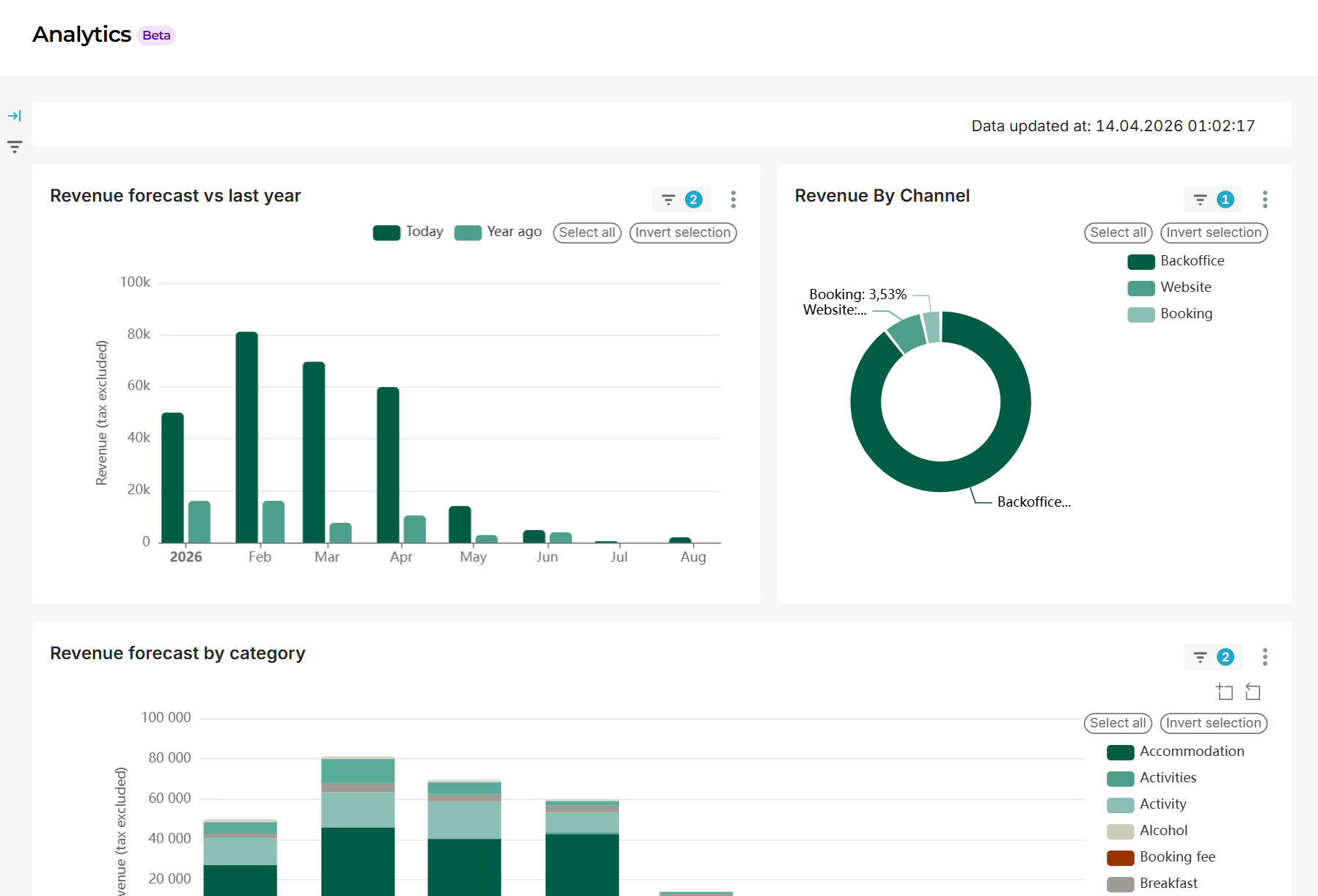Click the 2026 x-axis label
The image size is (1318, 896).
(186, 557)
